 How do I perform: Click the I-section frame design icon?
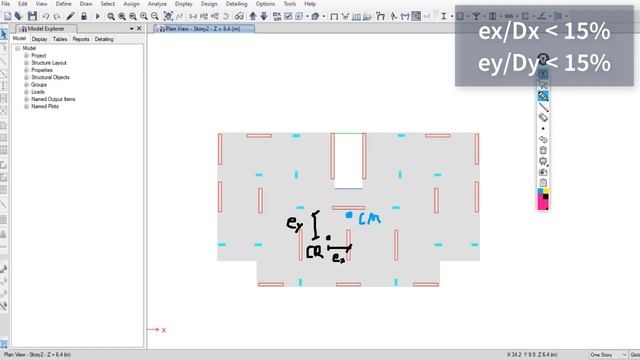point(443,16)
